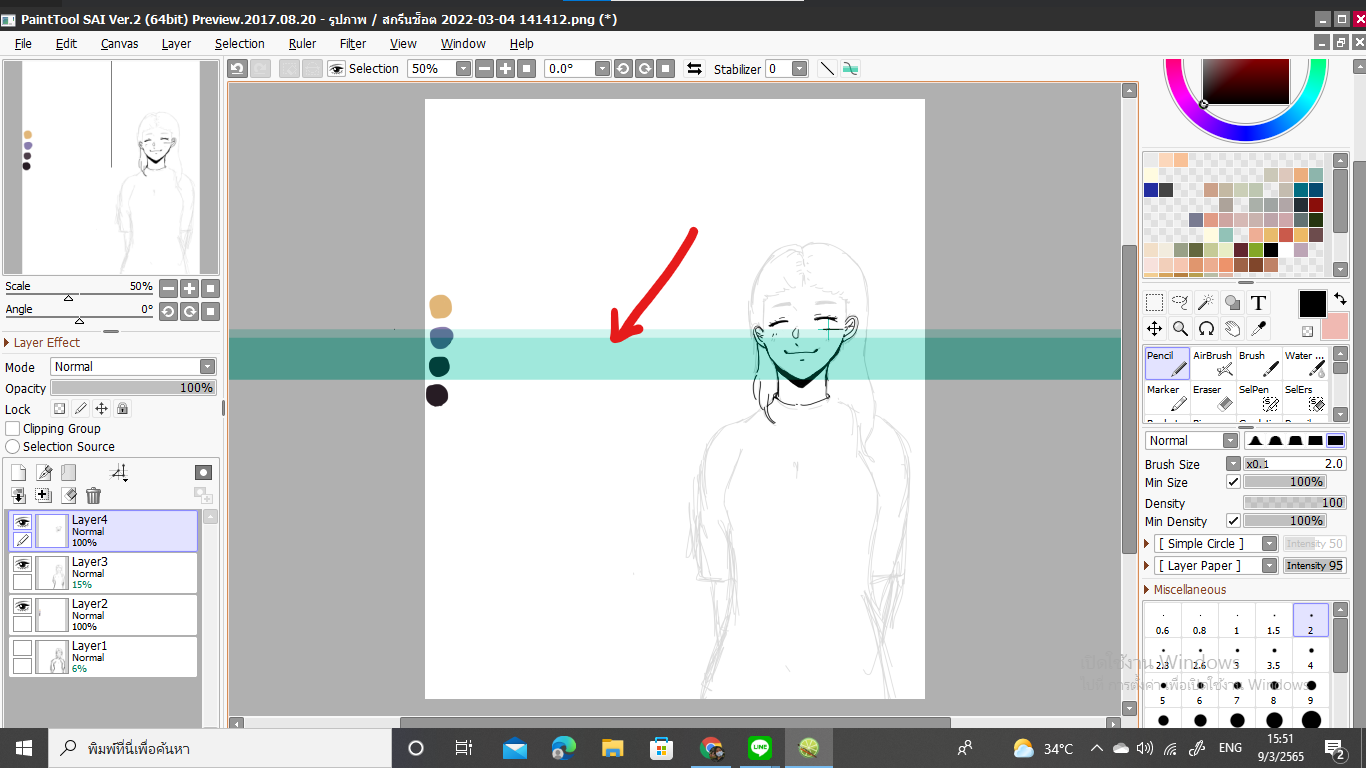Open the Filter menu
1366x768 pixels.
click(352, 44)
